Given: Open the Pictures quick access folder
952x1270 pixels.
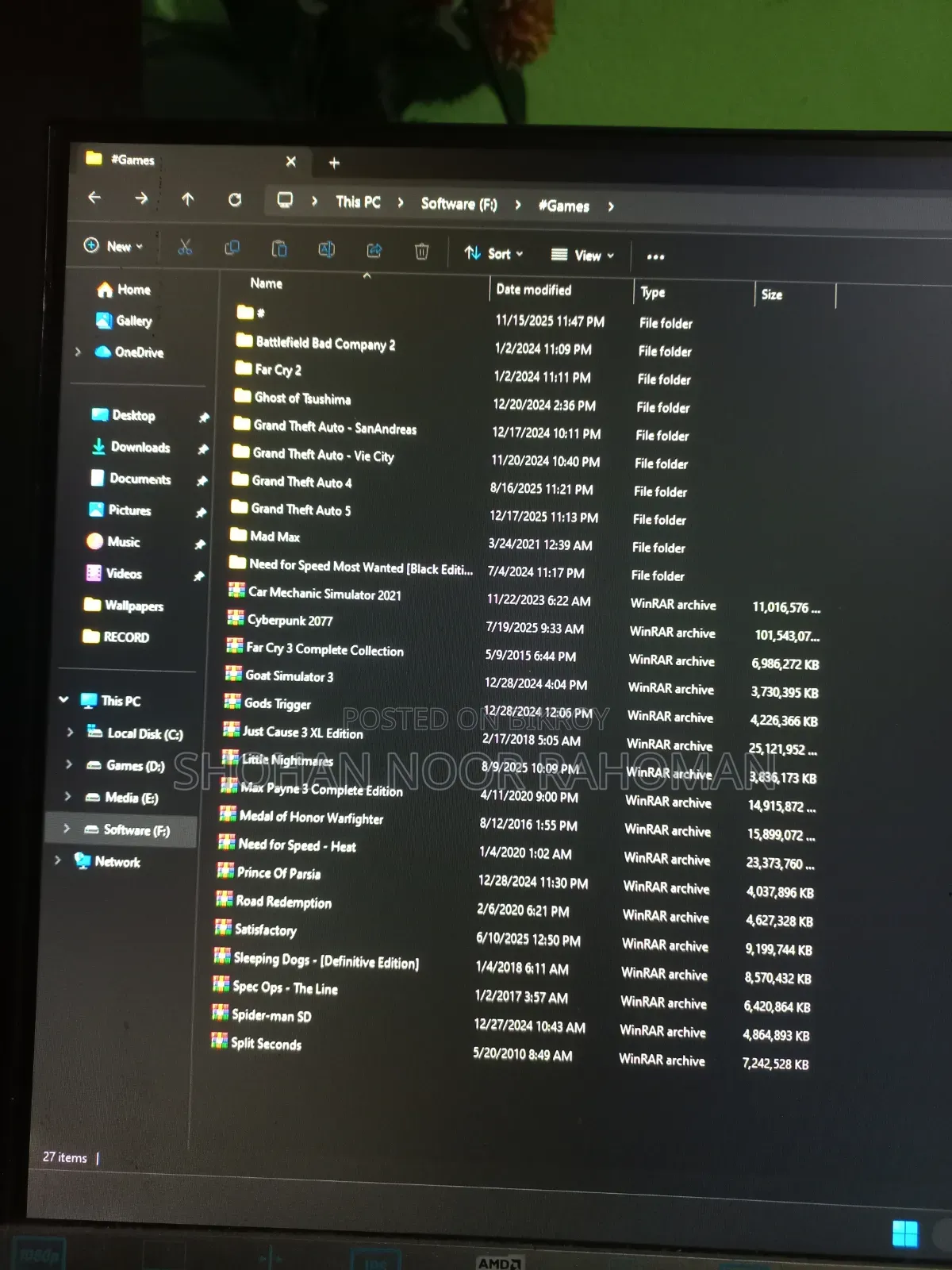Looking at the screenshot, I should 120,510.
